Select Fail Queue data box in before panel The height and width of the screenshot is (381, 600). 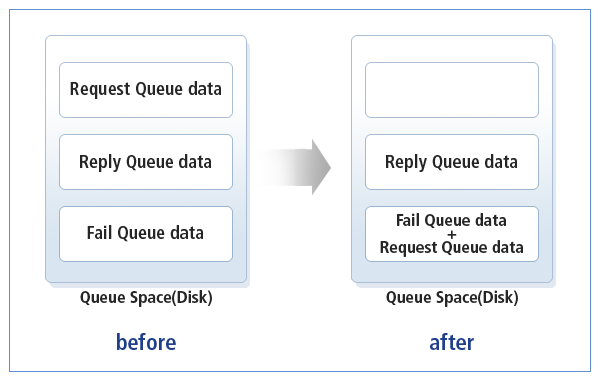(146, 234)
